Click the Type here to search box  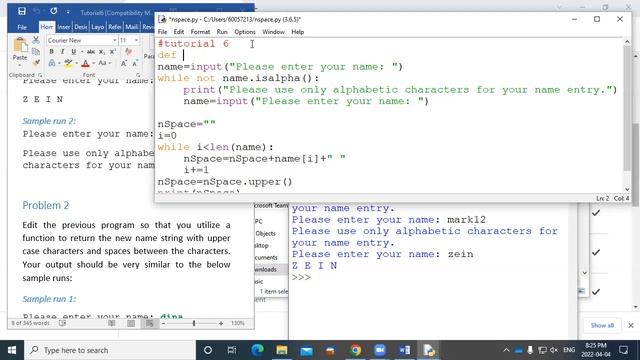[x=110, y=350]
